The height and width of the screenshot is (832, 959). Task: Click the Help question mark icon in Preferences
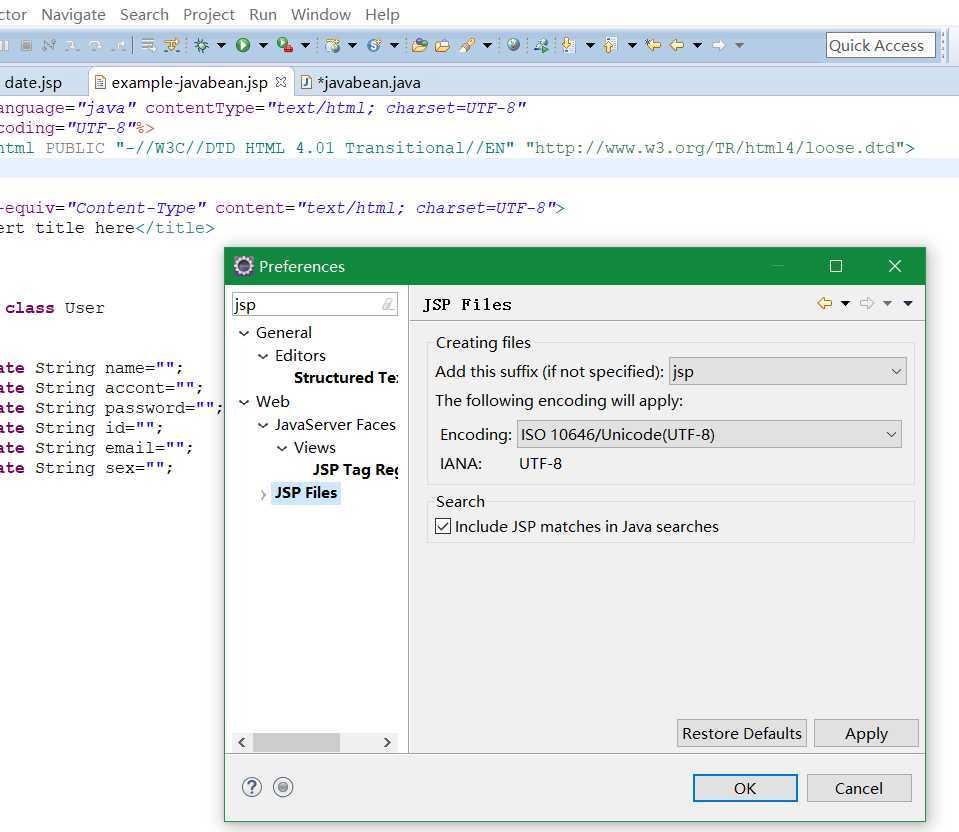pos(251,787)
